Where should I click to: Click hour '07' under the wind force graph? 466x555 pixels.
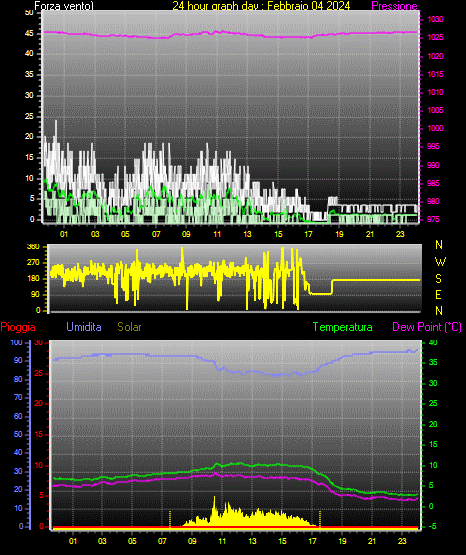(x=156, y=234)
